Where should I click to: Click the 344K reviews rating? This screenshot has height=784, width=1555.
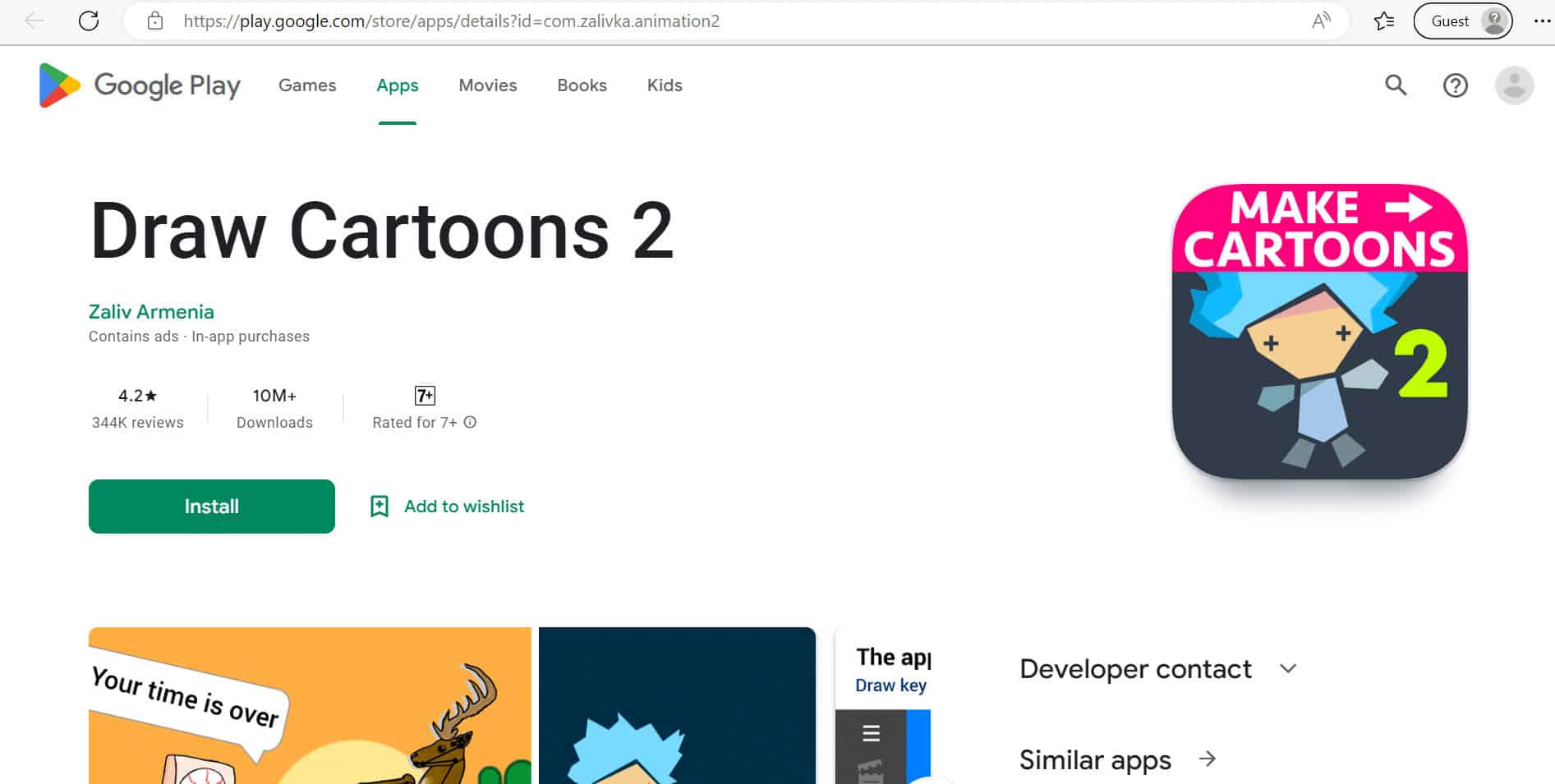(x=138, y=408)
